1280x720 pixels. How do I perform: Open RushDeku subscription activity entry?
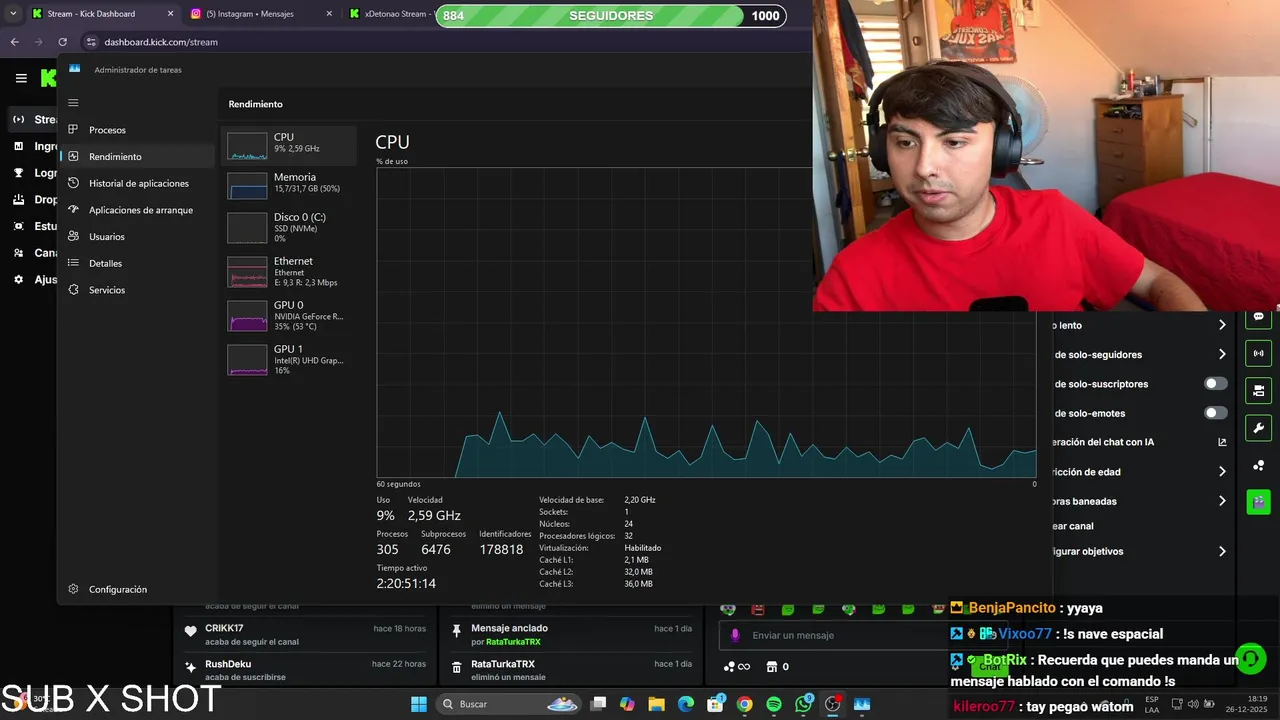(x=304, y=670)
